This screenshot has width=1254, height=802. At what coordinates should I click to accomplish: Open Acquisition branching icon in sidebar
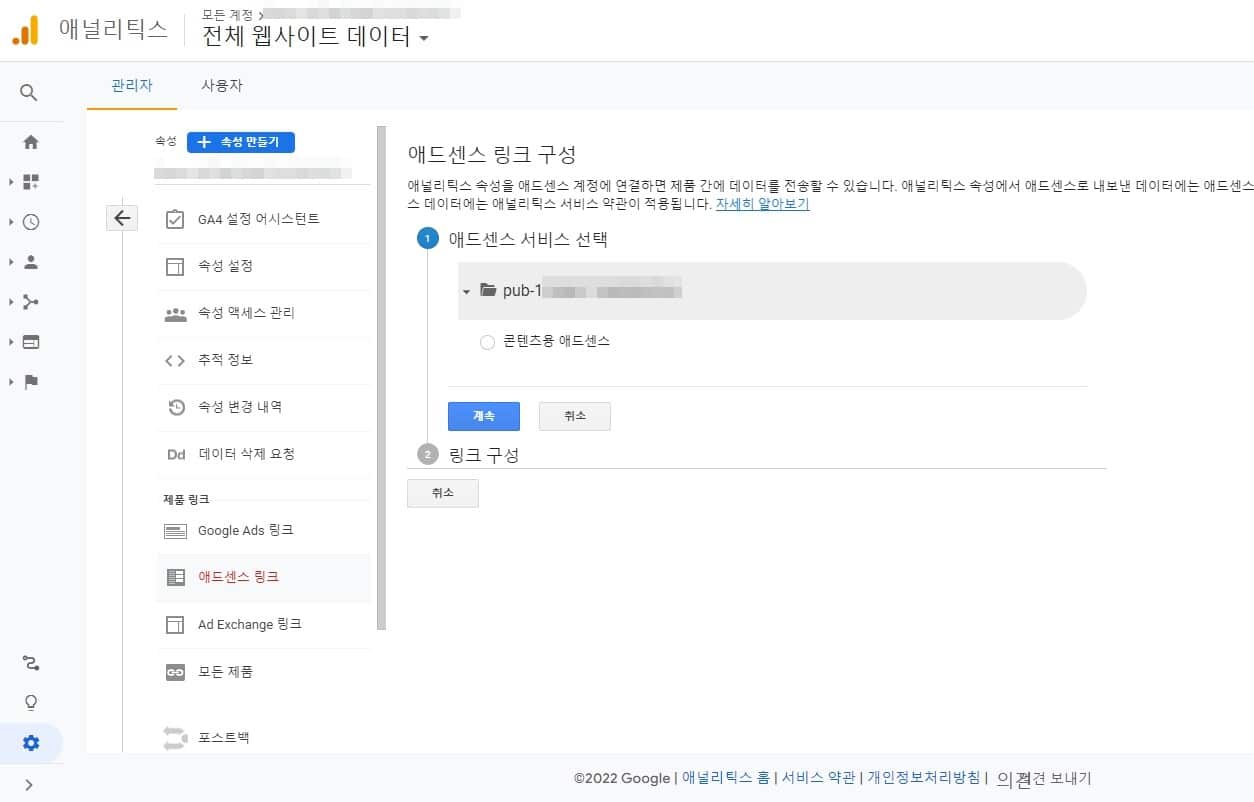click(x=31, y=302)
